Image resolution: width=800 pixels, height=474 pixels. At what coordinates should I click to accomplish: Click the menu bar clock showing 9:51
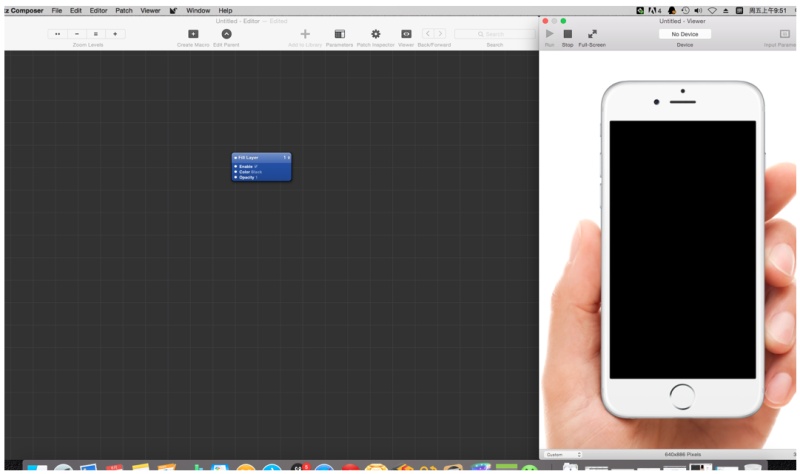[767, 10]
